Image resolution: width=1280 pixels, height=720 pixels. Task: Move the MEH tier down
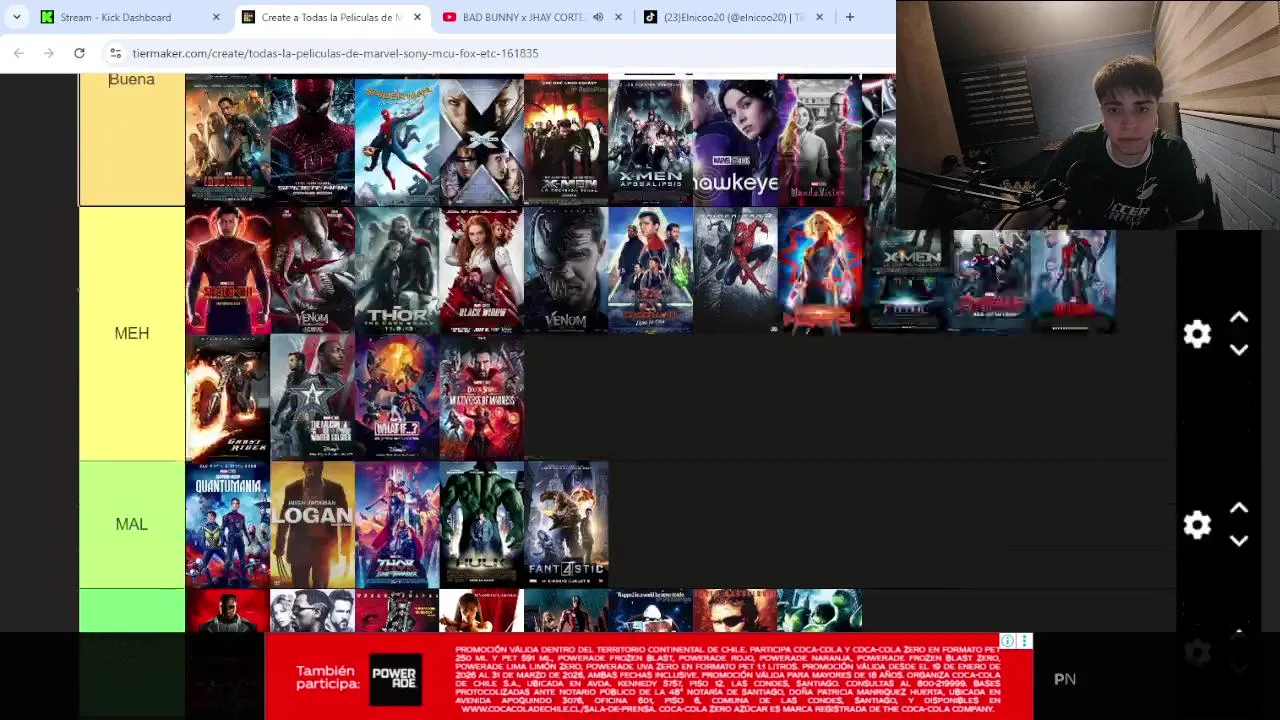click(x=1239, y=349)
